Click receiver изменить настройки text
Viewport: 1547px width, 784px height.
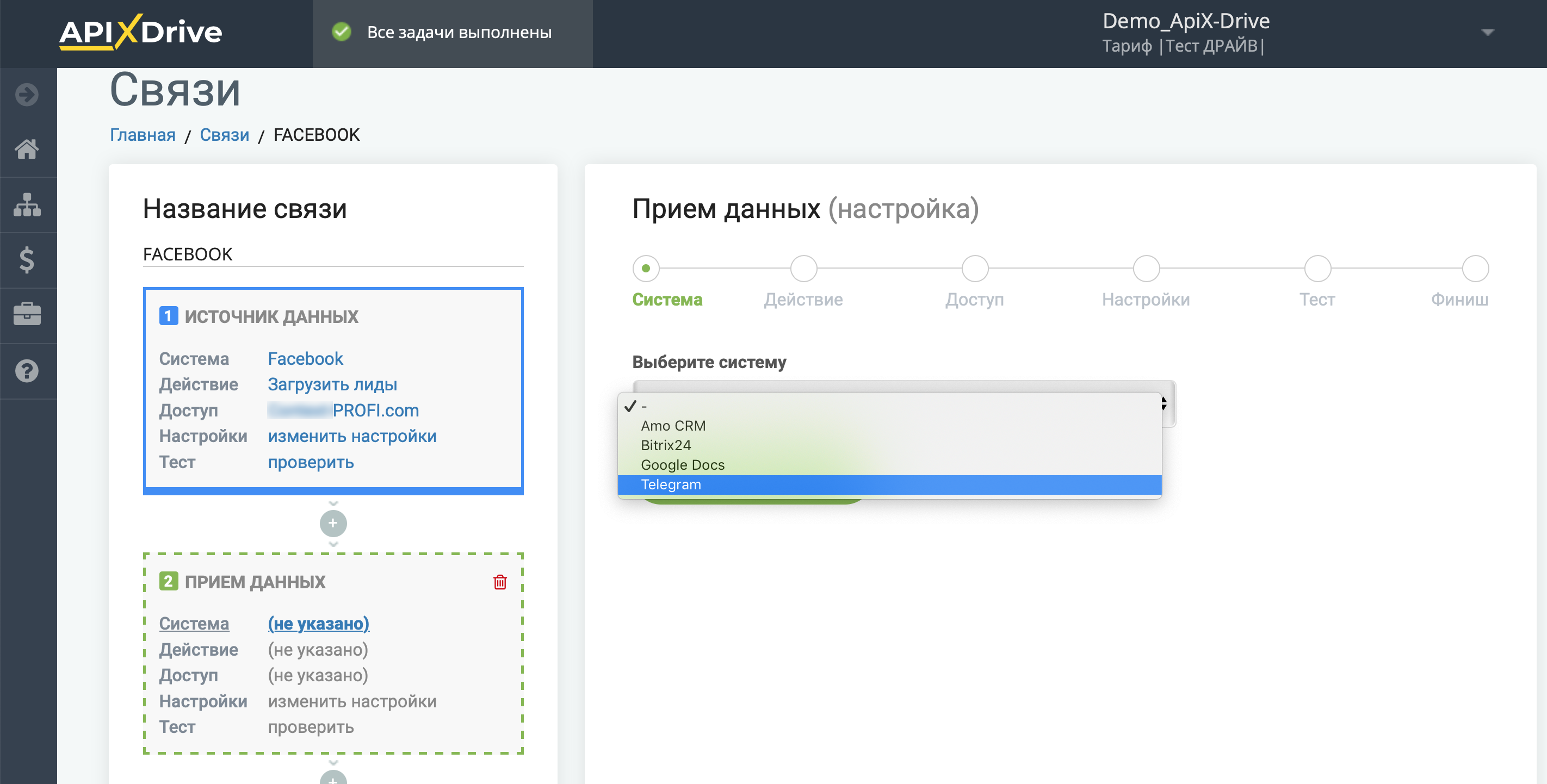tap(352, 701)
